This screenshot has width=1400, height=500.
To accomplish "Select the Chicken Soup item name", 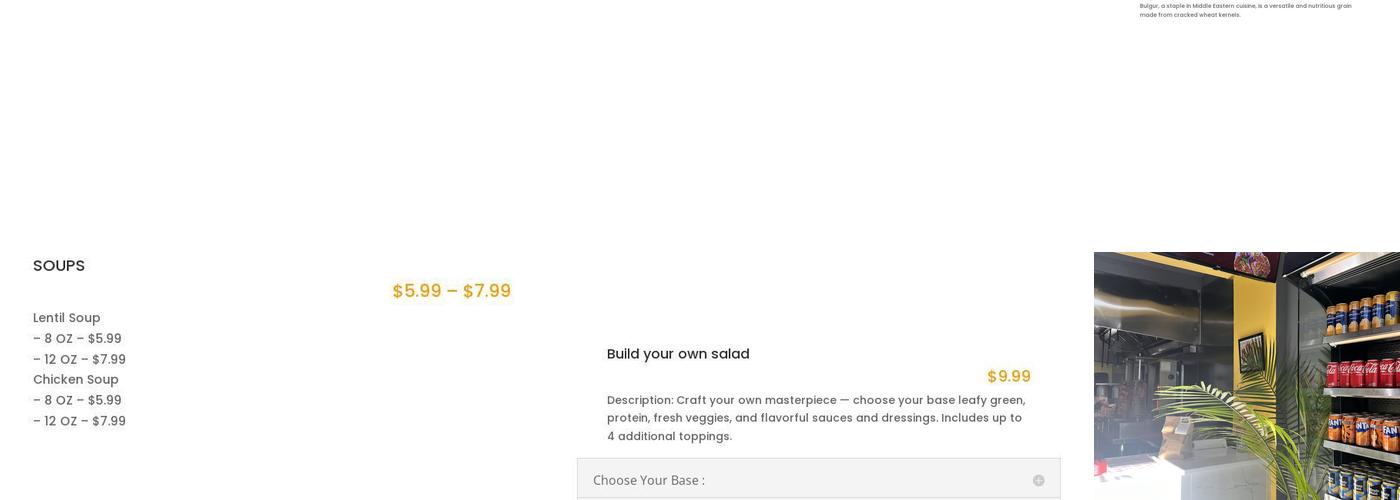I will click(76, 380).
